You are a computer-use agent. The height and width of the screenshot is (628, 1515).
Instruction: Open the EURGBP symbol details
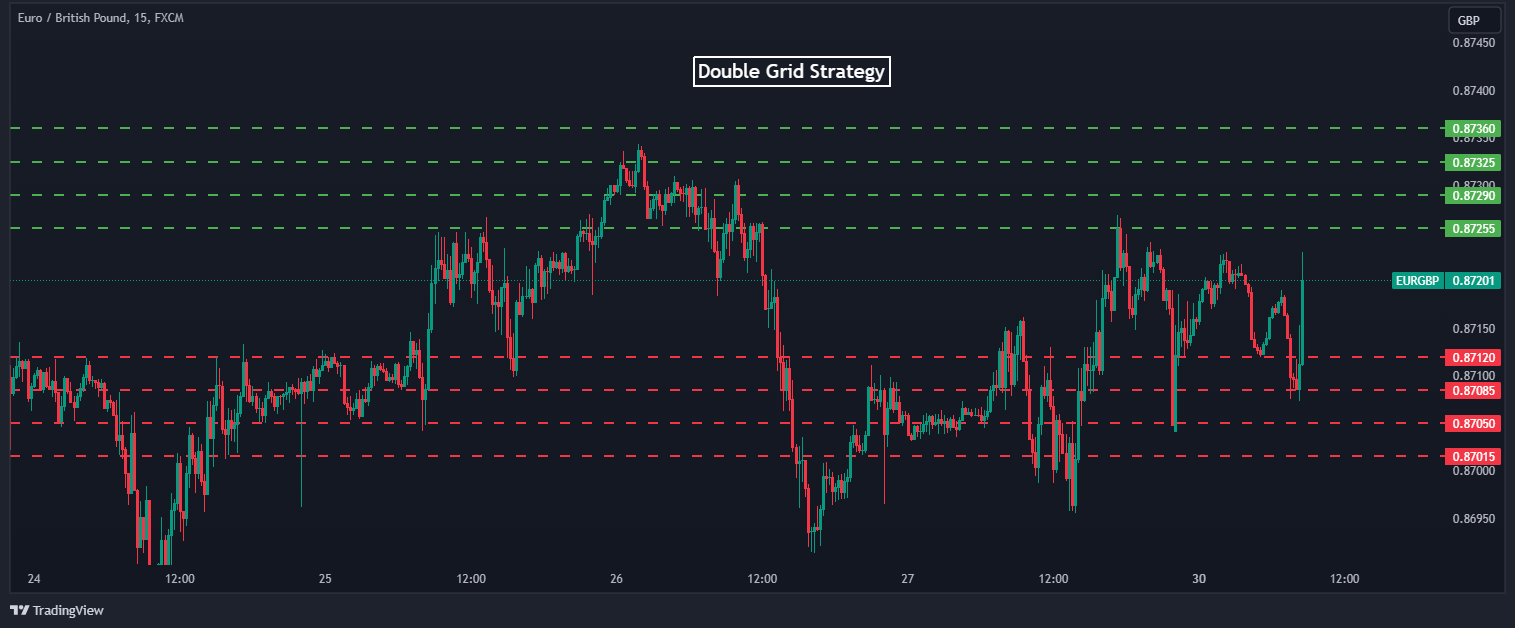[1416, 281]
